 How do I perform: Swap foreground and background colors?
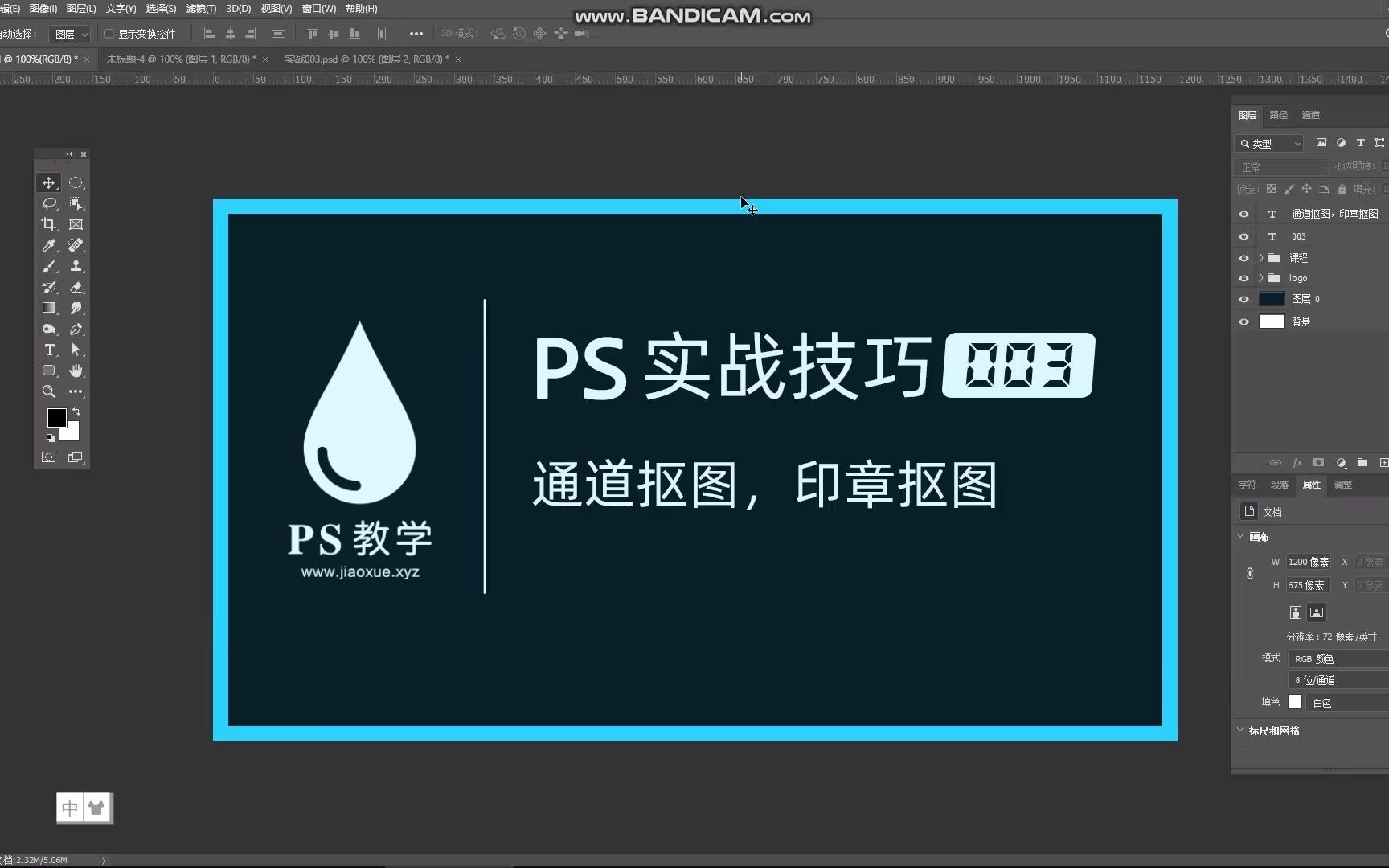pyautogui.click(x=76, y=411)
